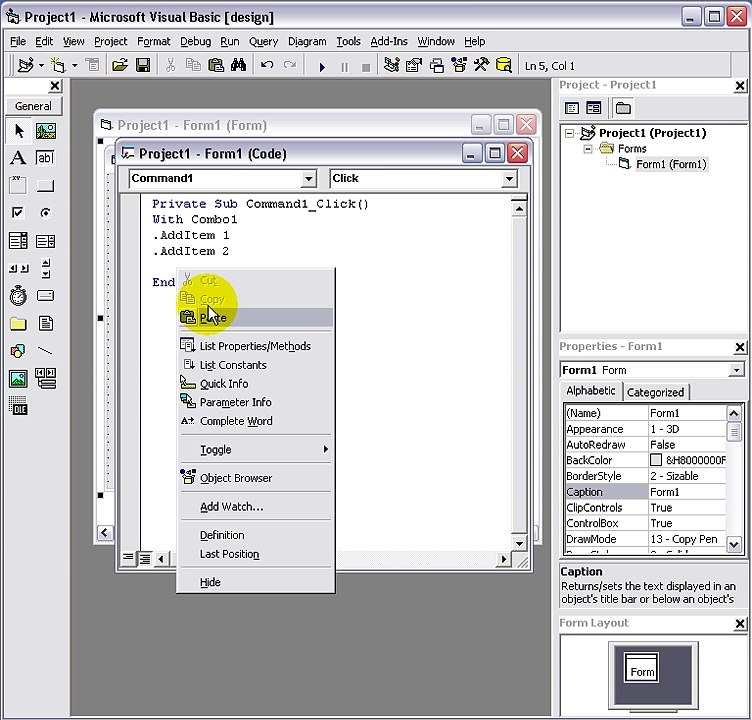This screenshot has height=720, width=752.
Task: Expand the Toggle submenu in context menu
Action: 256,449
